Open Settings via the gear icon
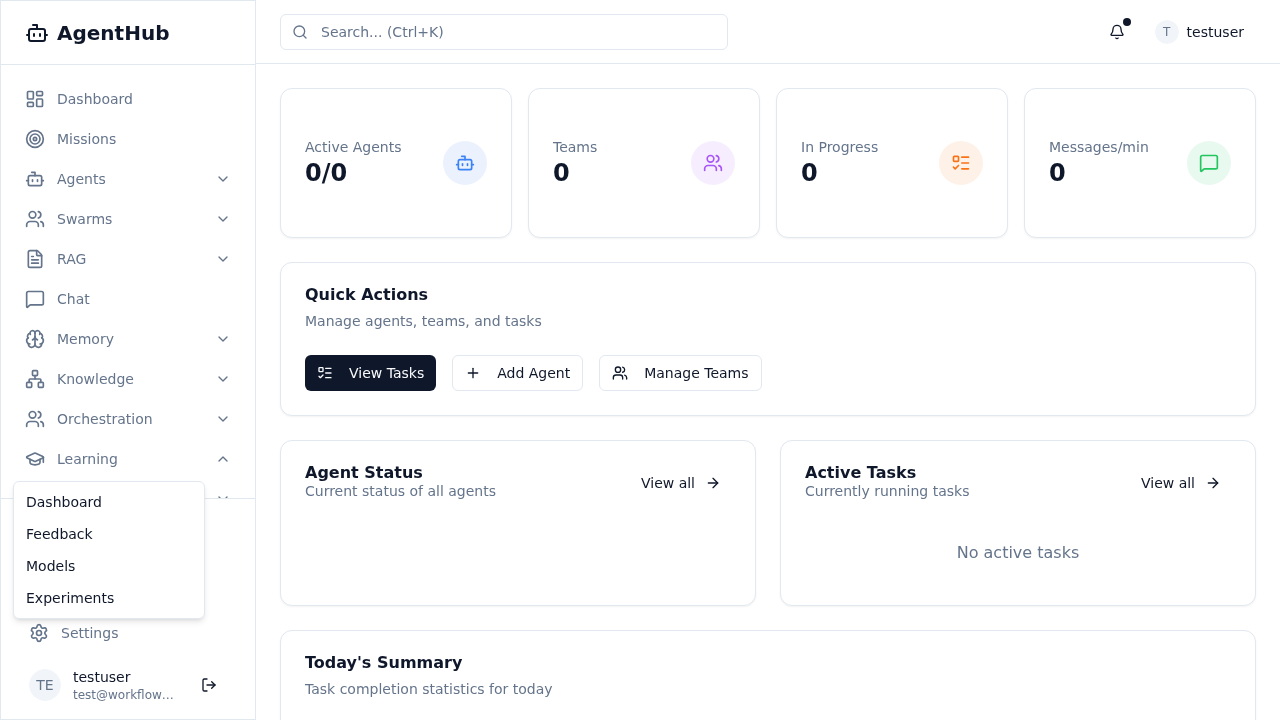 tap(39, 633)
